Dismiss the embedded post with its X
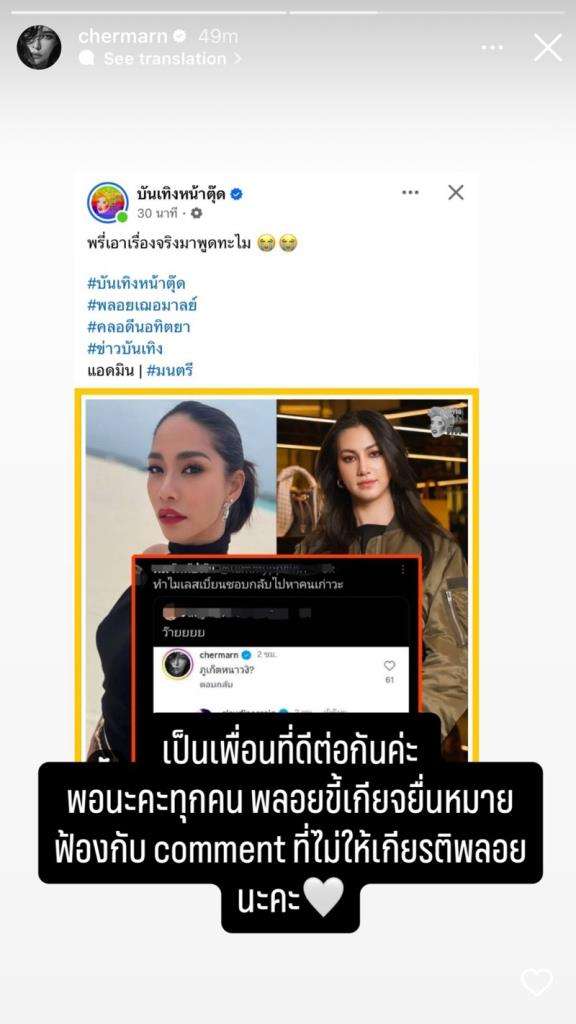 coord(456,192)
